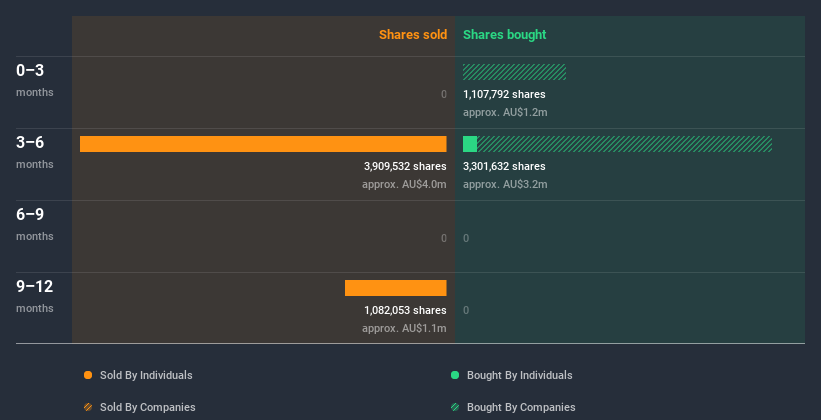Image resolution: width=821 pixels, height=420 pixels.
Task: Click the solid green segment in 3–6 months
Action: click(x=470, y=144)
